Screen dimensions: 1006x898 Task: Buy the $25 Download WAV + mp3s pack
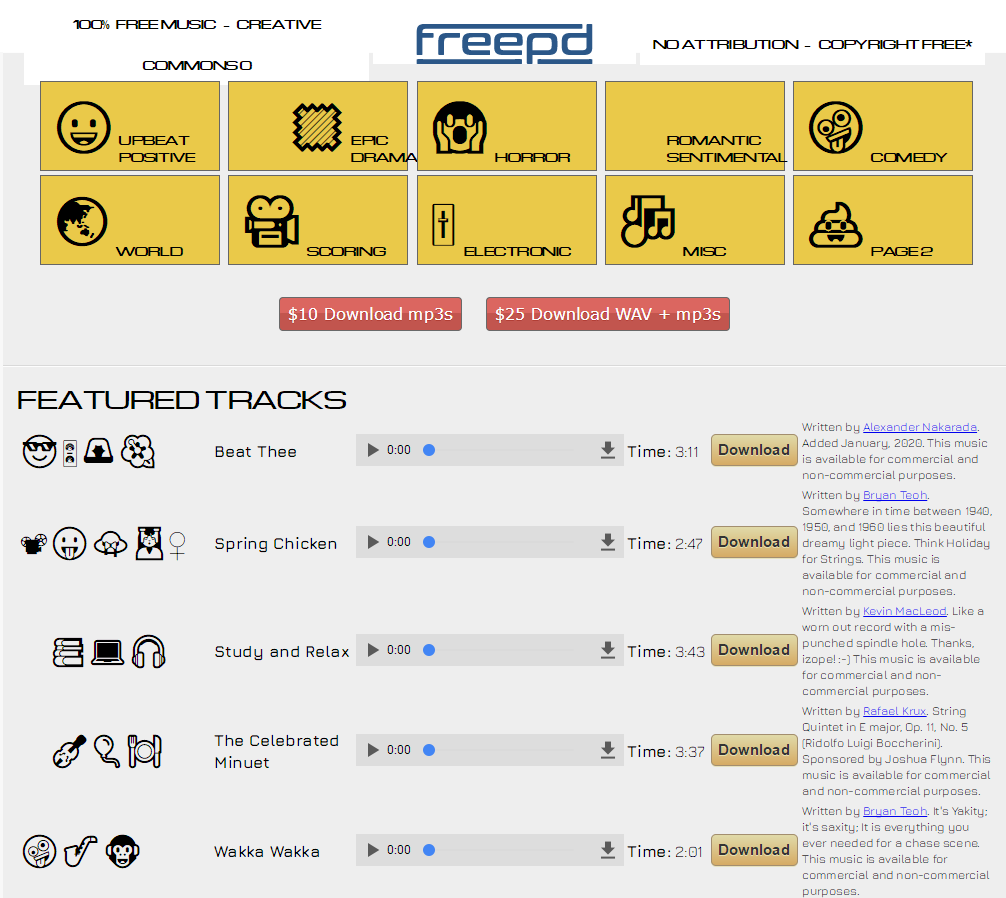pos(608,314)
